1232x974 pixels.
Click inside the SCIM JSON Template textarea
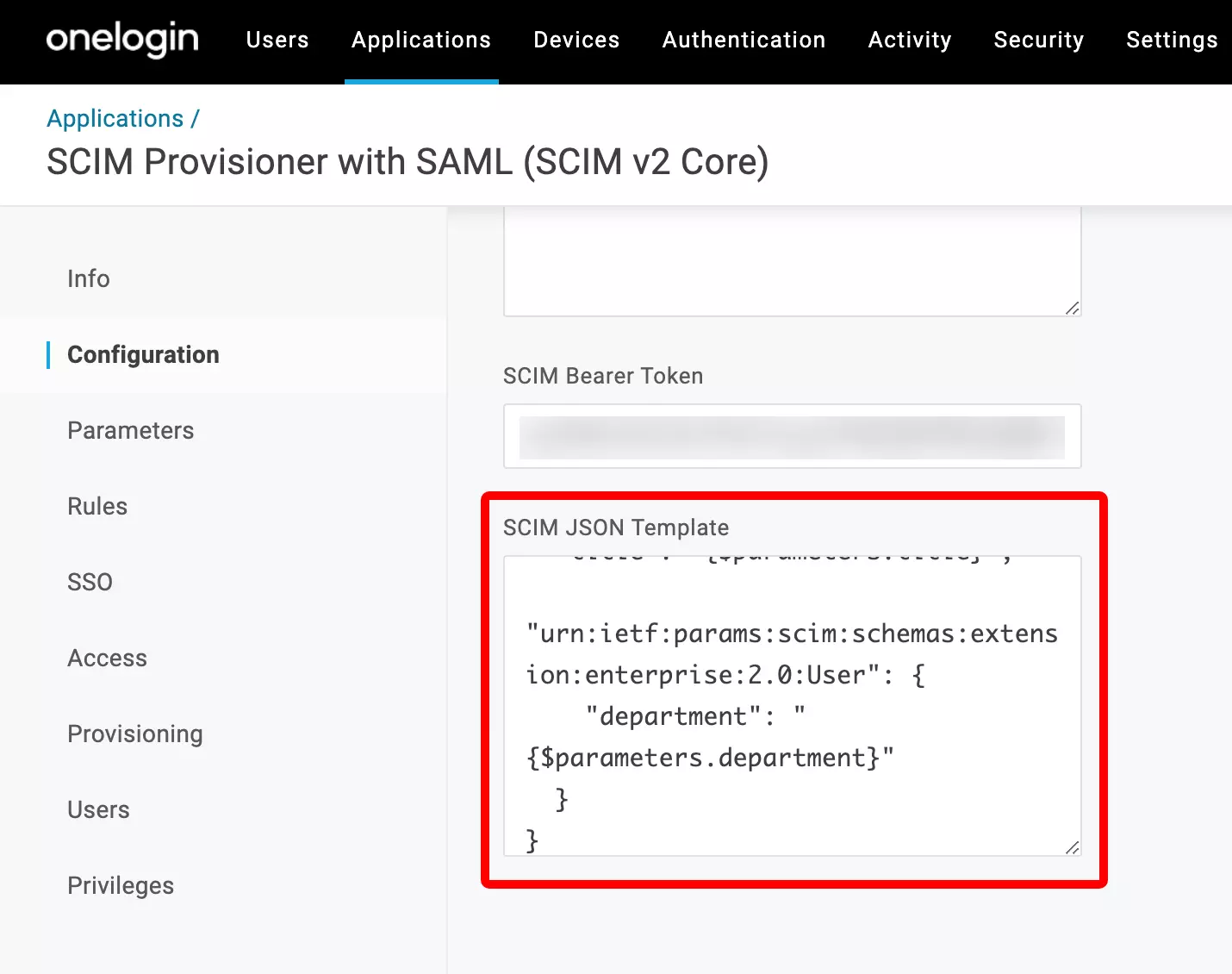point(793,705)
